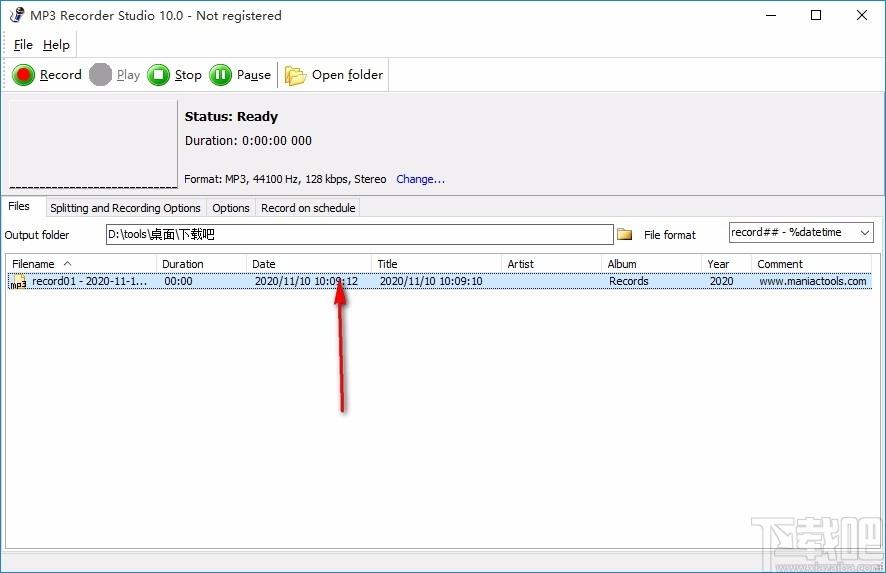
Task: Click the mp3 file icon of record01
Action: [18, 281]
